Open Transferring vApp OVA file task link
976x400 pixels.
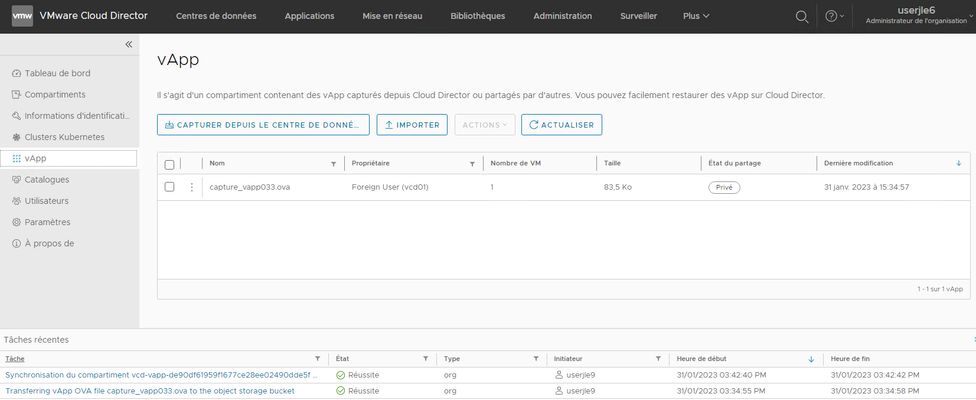[x=150, y=391]
